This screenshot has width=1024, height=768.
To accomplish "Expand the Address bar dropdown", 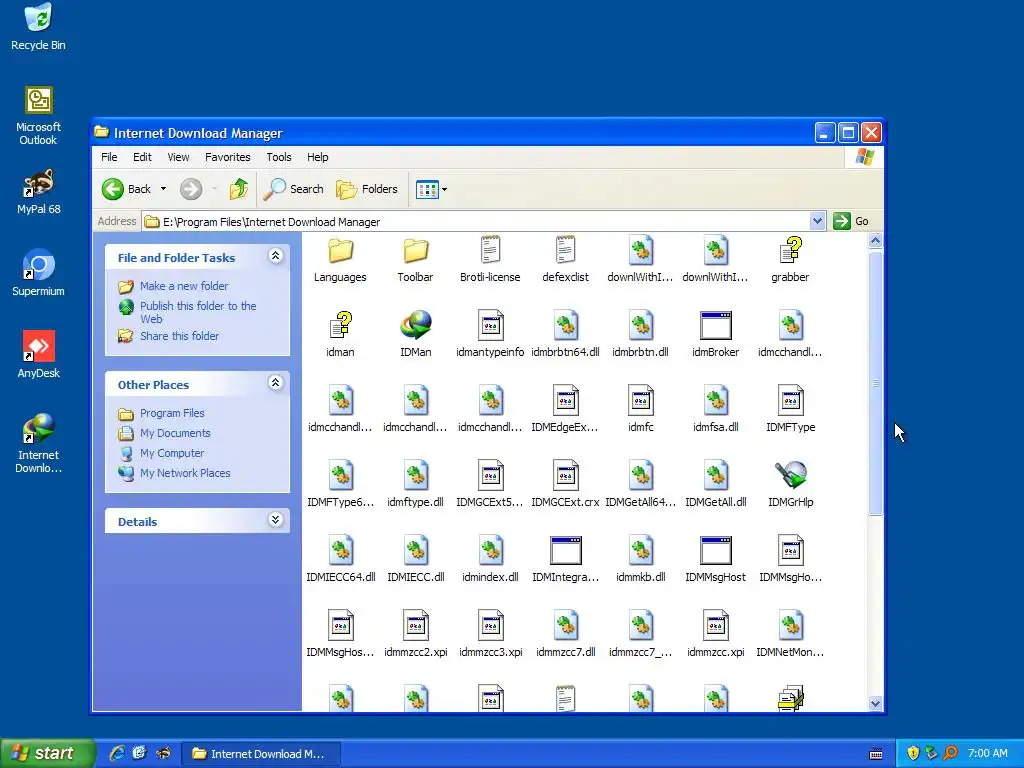I will point(817,221).
